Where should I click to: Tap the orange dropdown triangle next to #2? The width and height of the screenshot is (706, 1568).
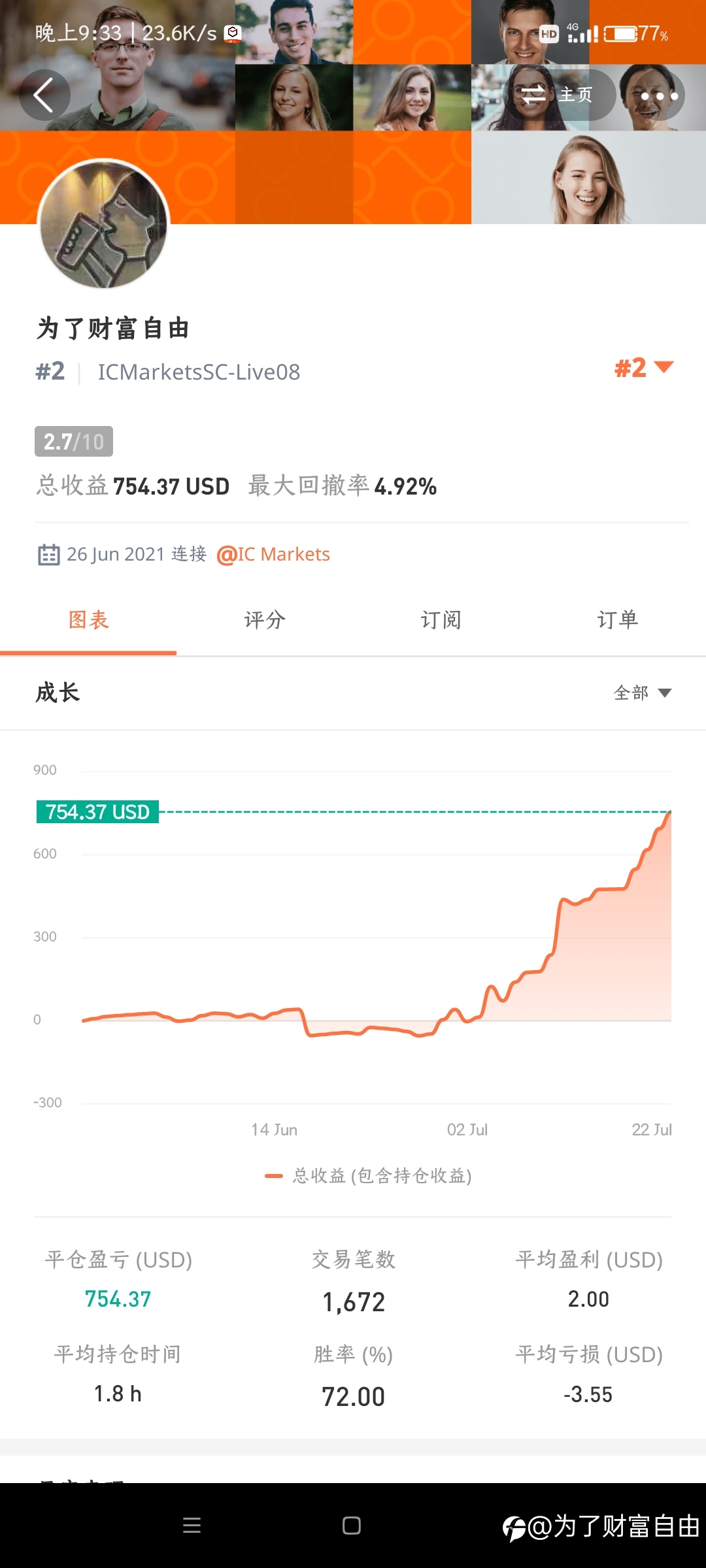coord(664,367)
